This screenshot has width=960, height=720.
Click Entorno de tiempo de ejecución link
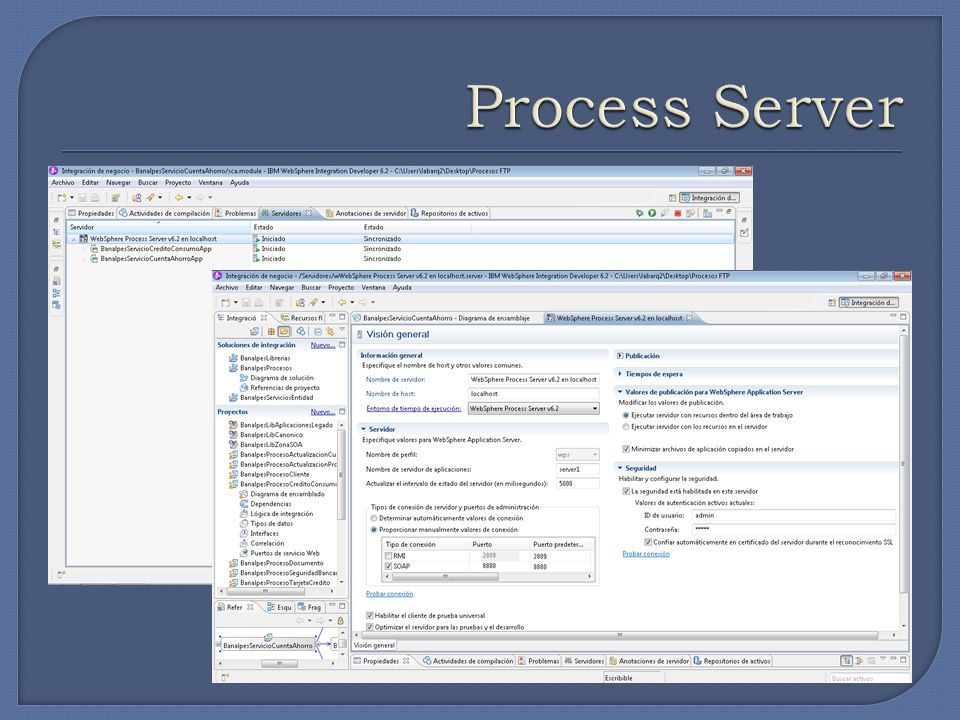pyautogui.click(x=413, y=408)
